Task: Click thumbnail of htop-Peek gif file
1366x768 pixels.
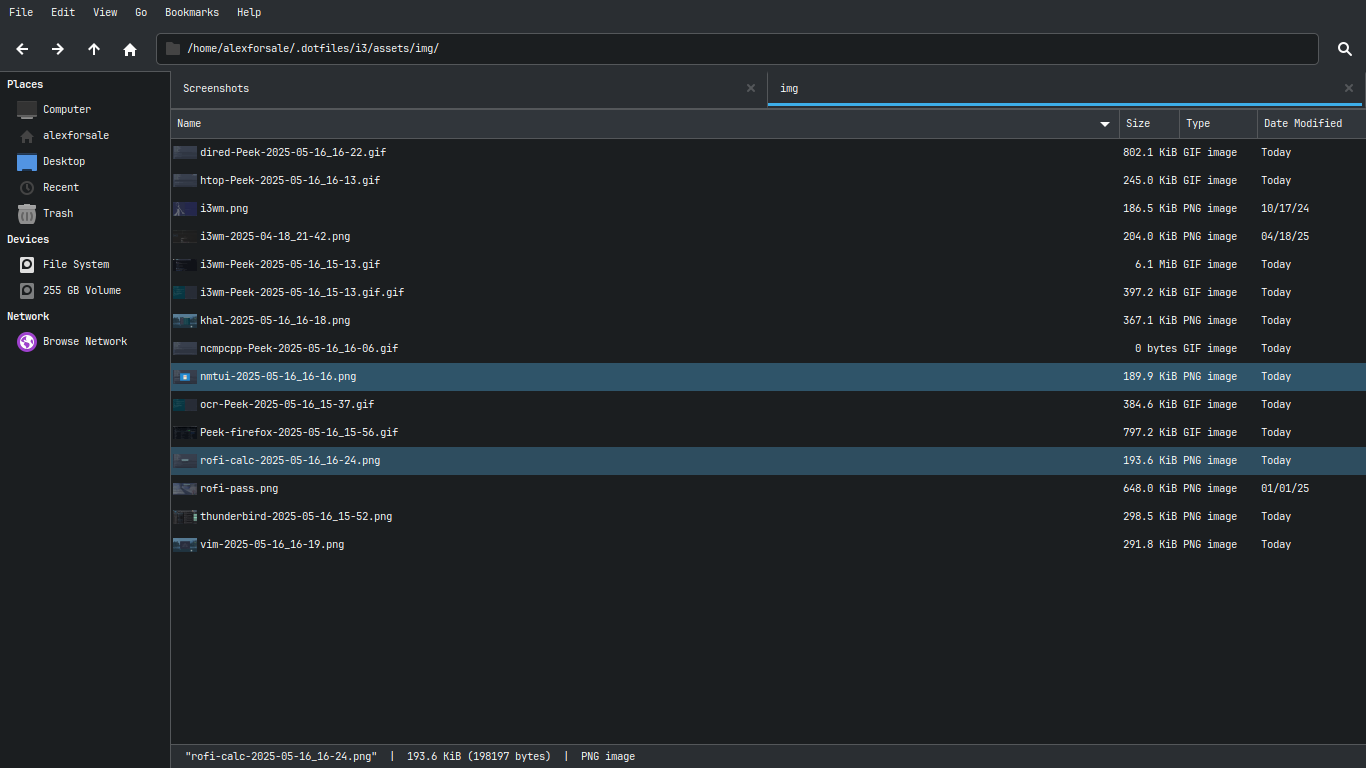Action: (185, 180)
